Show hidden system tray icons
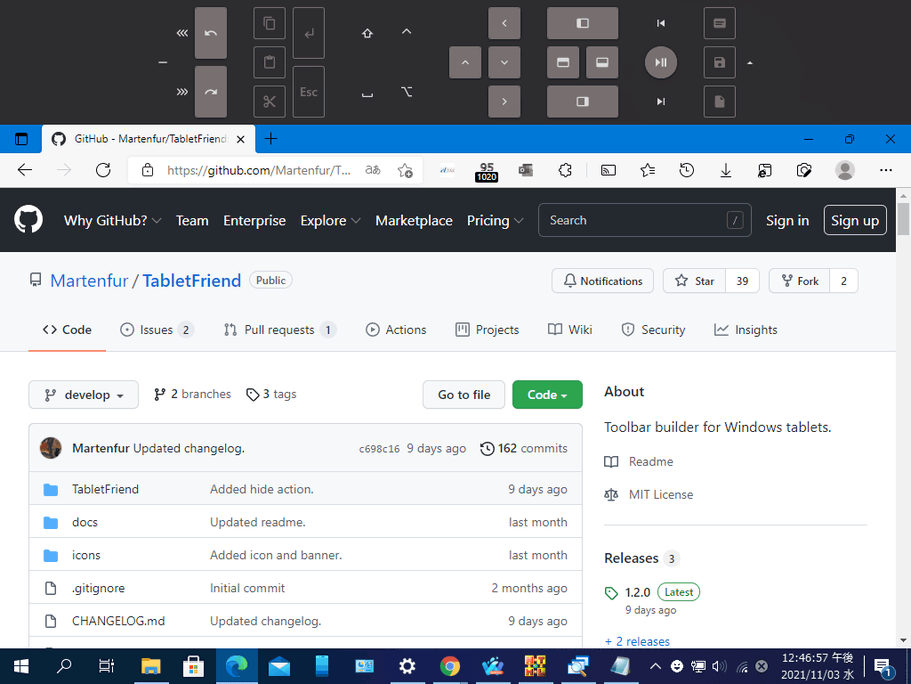Screen dimensions: 911x684 tap(655, 667)
